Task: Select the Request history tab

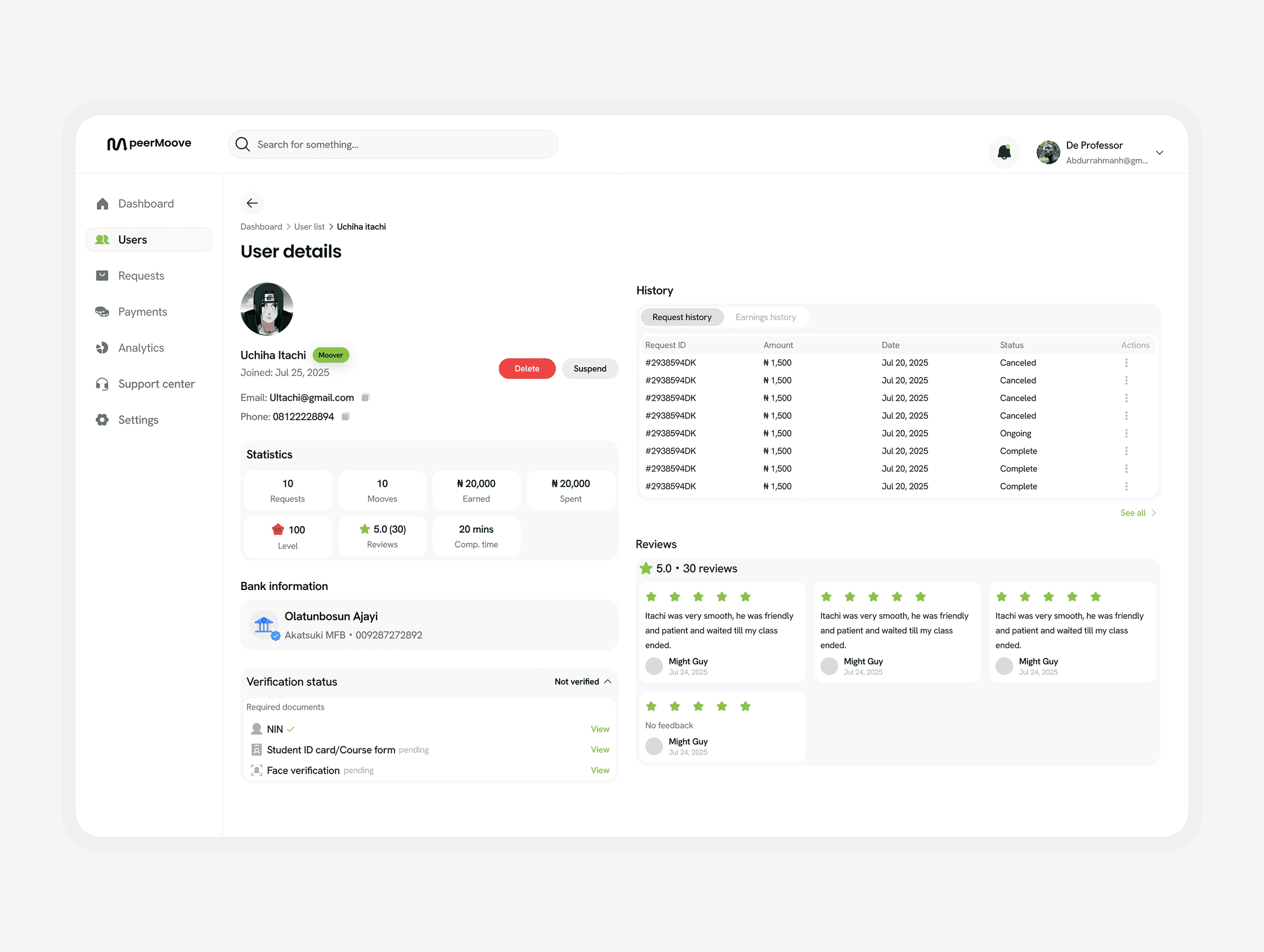Action: [x=682, y=317]
